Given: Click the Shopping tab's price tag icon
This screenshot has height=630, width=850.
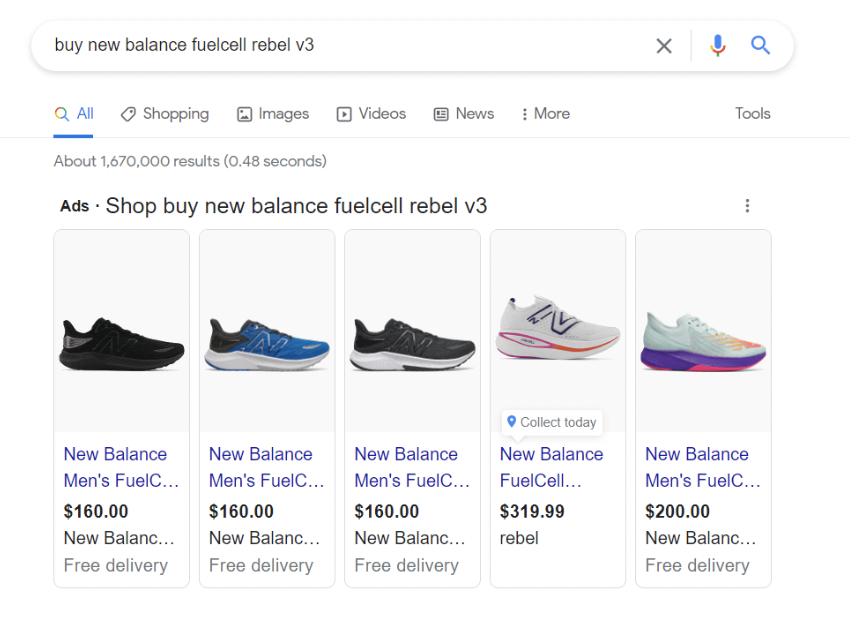Looking at the screenshot, I should 129,114.
